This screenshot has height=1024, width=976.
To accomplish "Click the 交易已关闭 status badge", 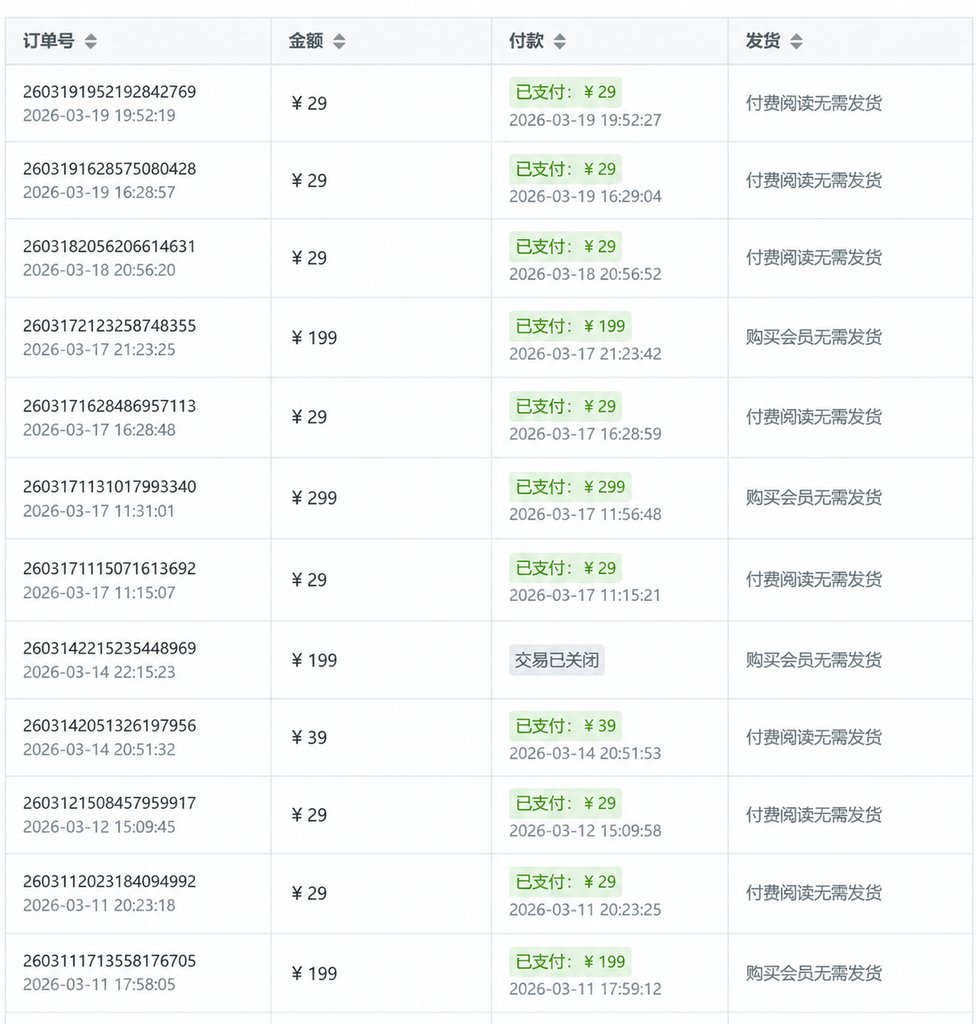I will 557,660.
